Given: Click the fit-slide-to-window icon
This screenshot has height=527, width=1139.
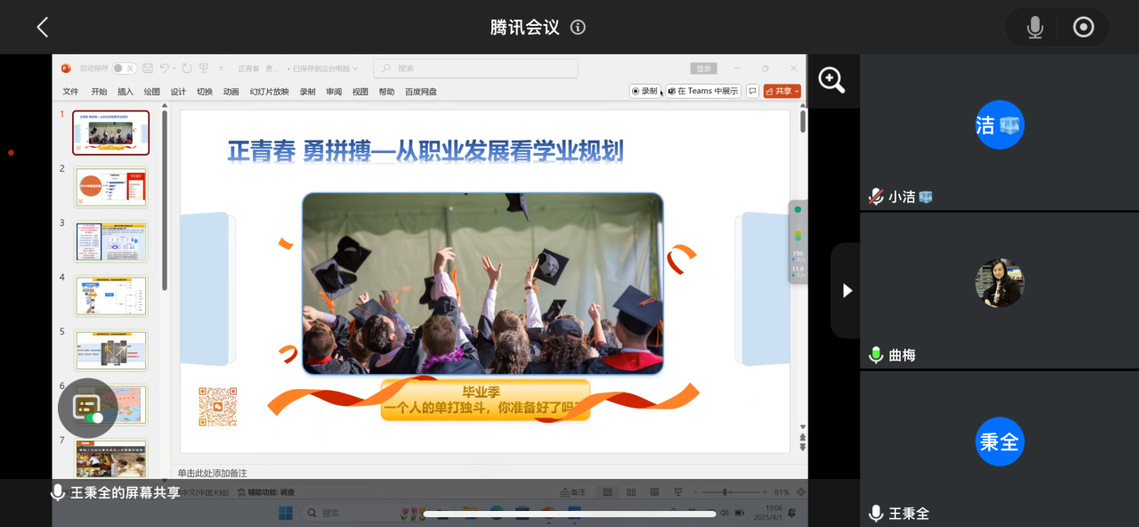Looking at the screenshot, I should pyautogui.click(x=801, y=492).
